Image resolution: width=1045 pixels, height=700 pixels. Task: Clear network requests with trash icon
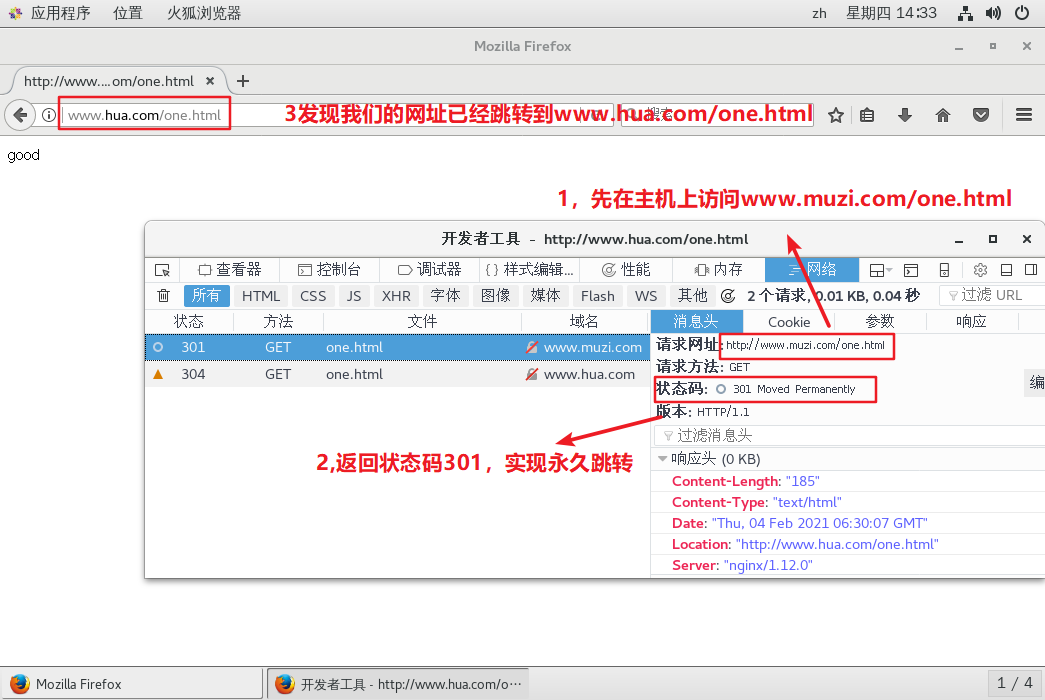[x=163, y=295]
